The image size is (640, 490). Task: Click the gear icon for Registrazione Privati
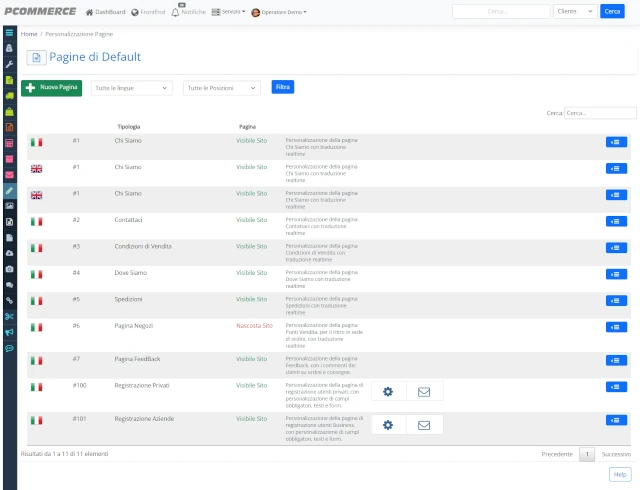[x=388, y=392]
